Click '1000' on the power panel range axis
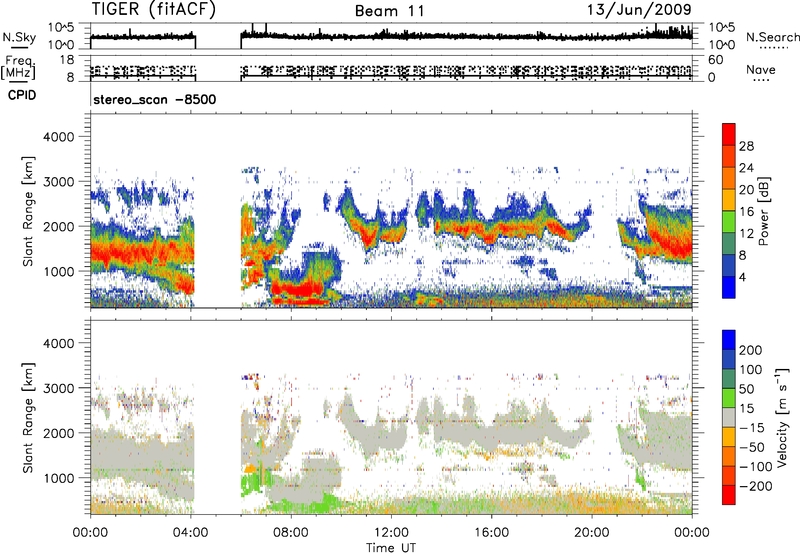Viewport: 800px width, 554px height. click(58, 271)
